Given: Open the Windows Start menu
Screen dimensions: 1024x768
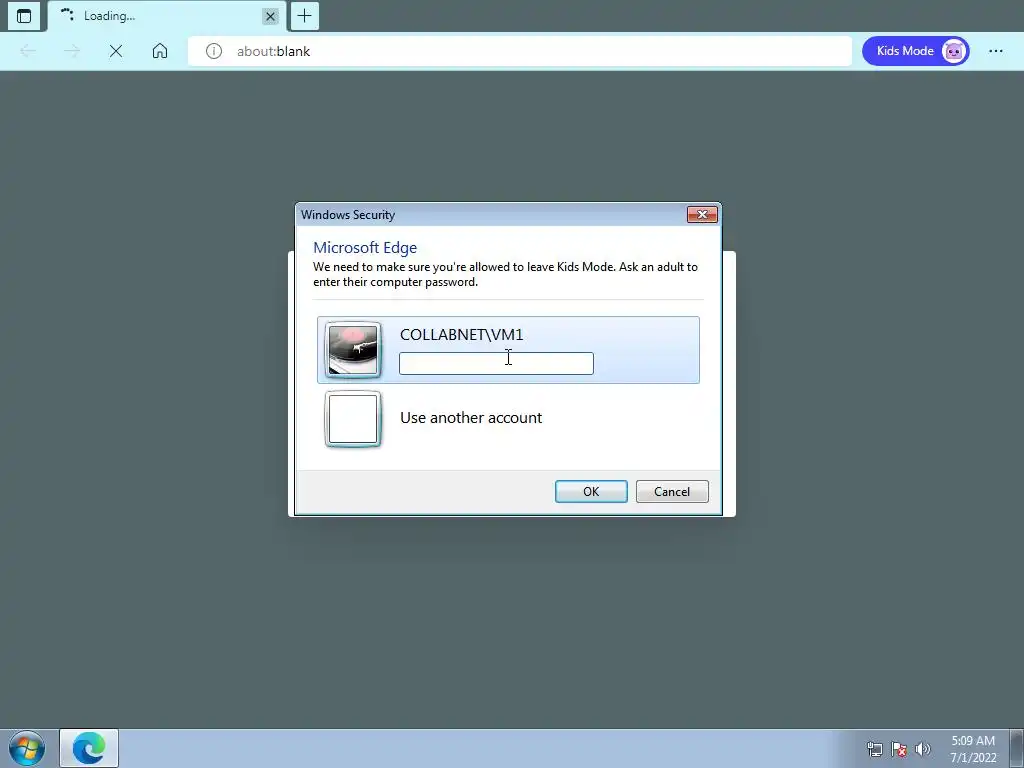Looking at the screenshot, I should 27,748.
